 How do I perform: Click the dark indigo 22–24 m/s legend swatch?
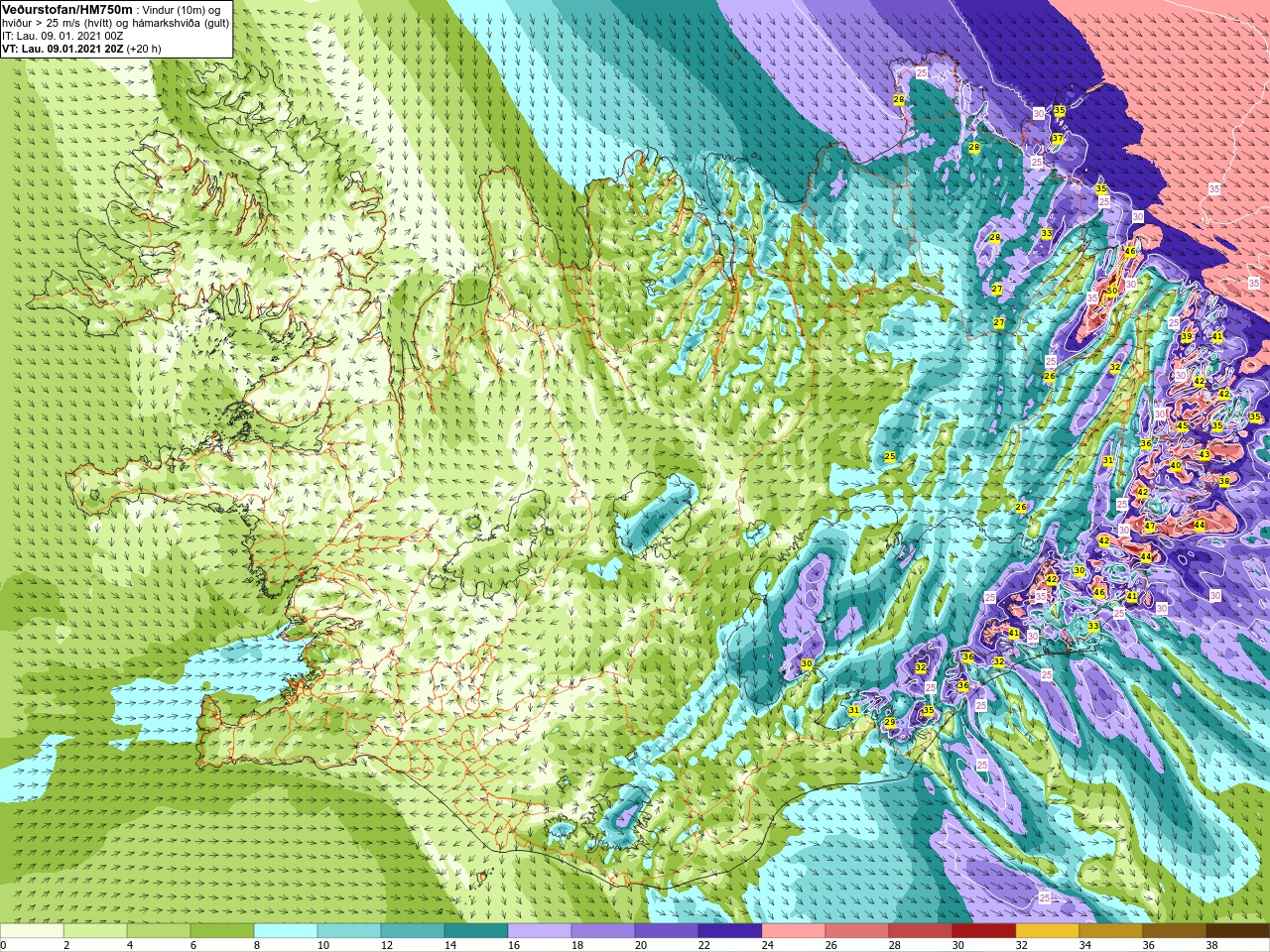click(730, 931)
